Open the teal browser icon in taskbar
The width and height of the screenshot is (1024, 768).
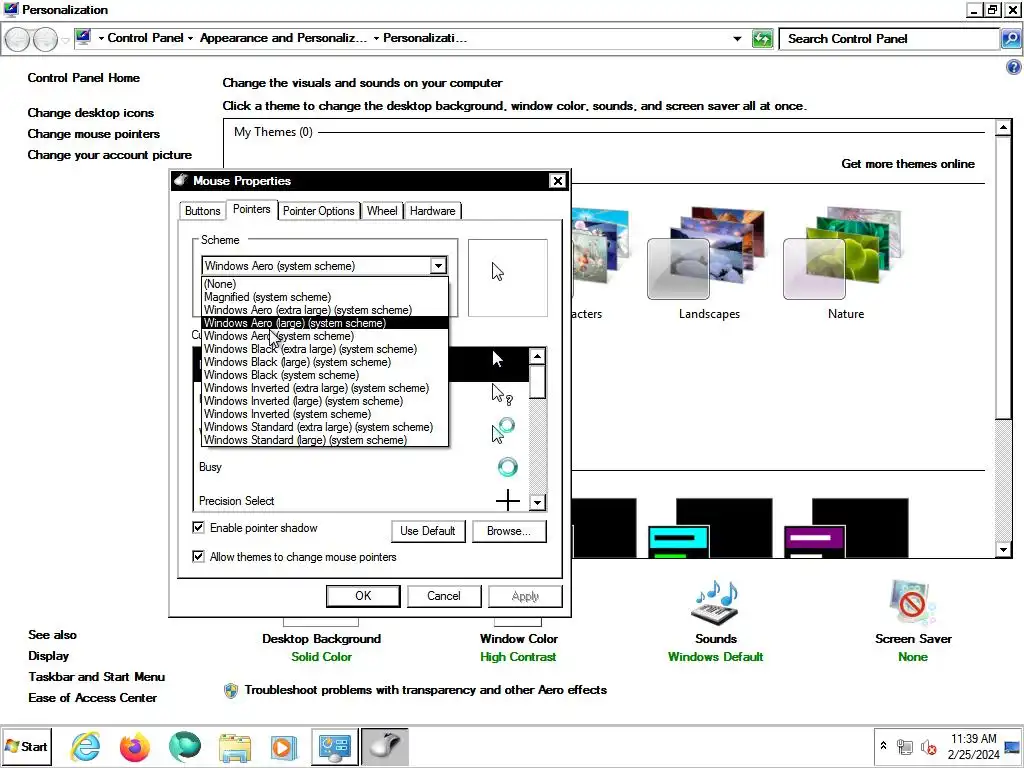point(185,746)
